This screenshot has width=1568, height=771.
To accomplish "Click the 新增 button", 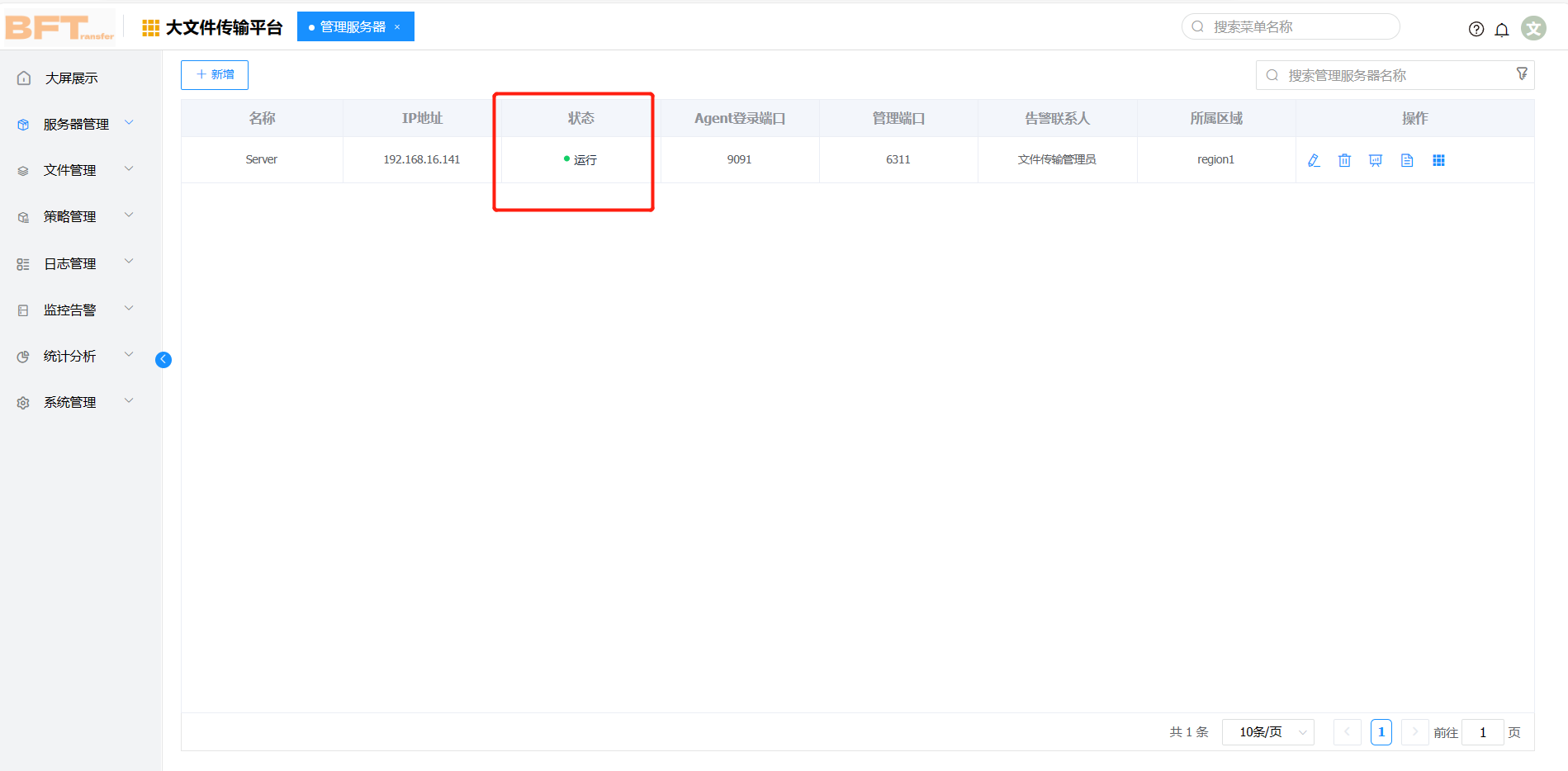I will tap(215, 74).
